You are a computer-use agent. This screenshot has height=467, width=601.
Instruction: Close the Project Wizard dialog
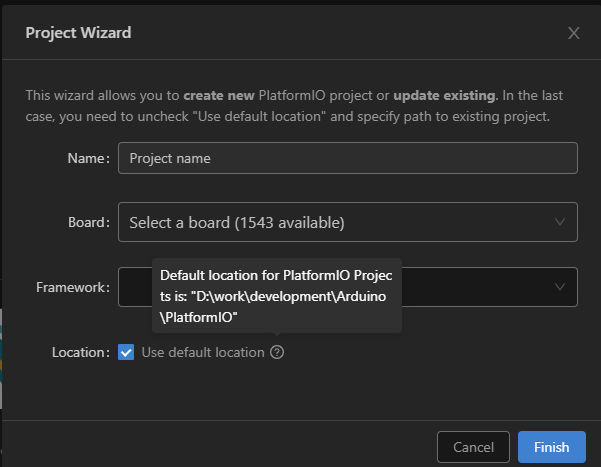(573, 33)
